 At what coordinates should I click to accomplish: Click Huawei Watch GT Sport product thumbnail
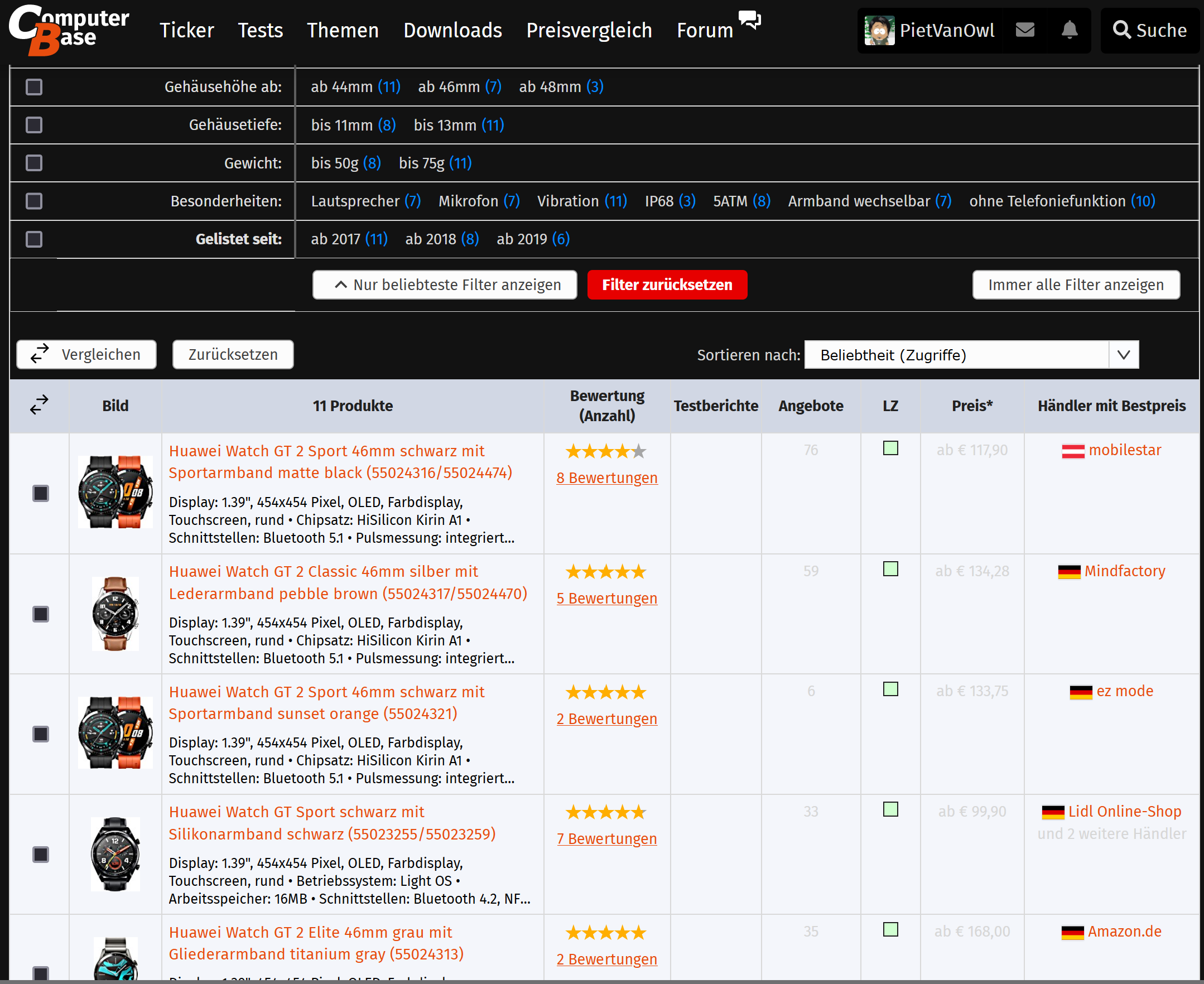tap(115, 853)
